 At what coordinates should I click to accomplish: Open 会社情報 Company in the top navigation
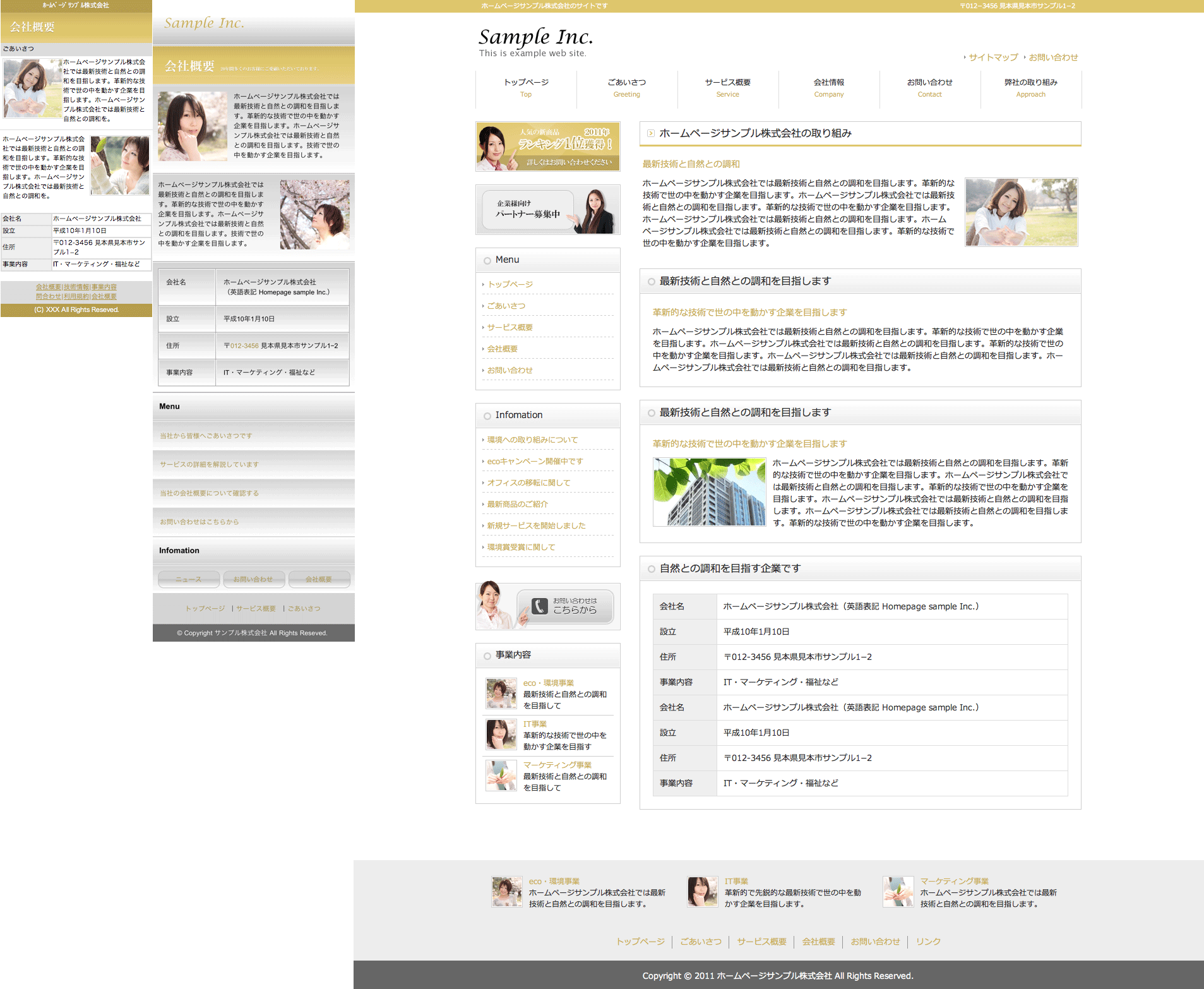828,88
